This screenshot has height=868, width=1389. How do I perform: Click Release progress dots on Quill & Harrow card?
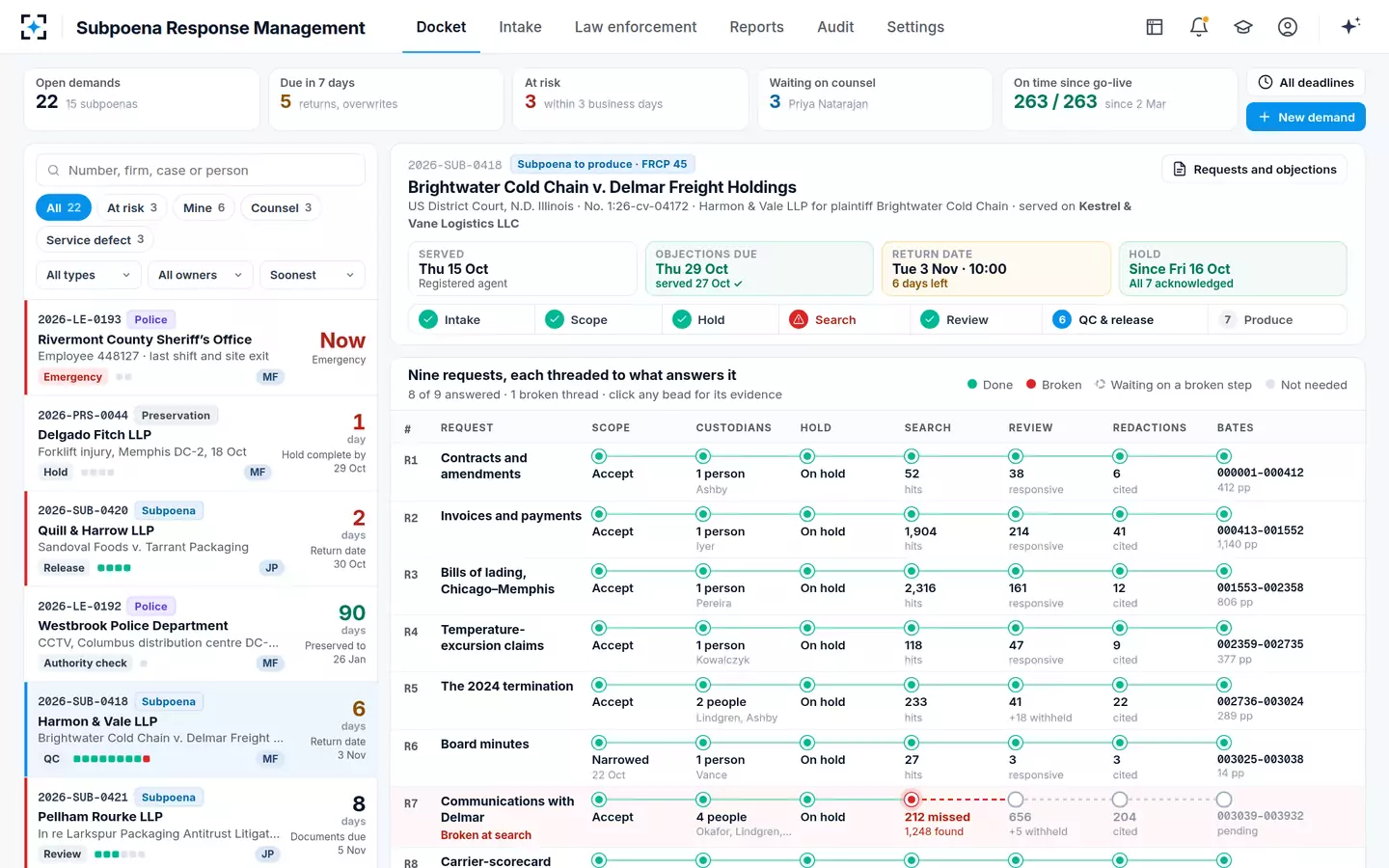pyautogui.click(x=114, y=568)
